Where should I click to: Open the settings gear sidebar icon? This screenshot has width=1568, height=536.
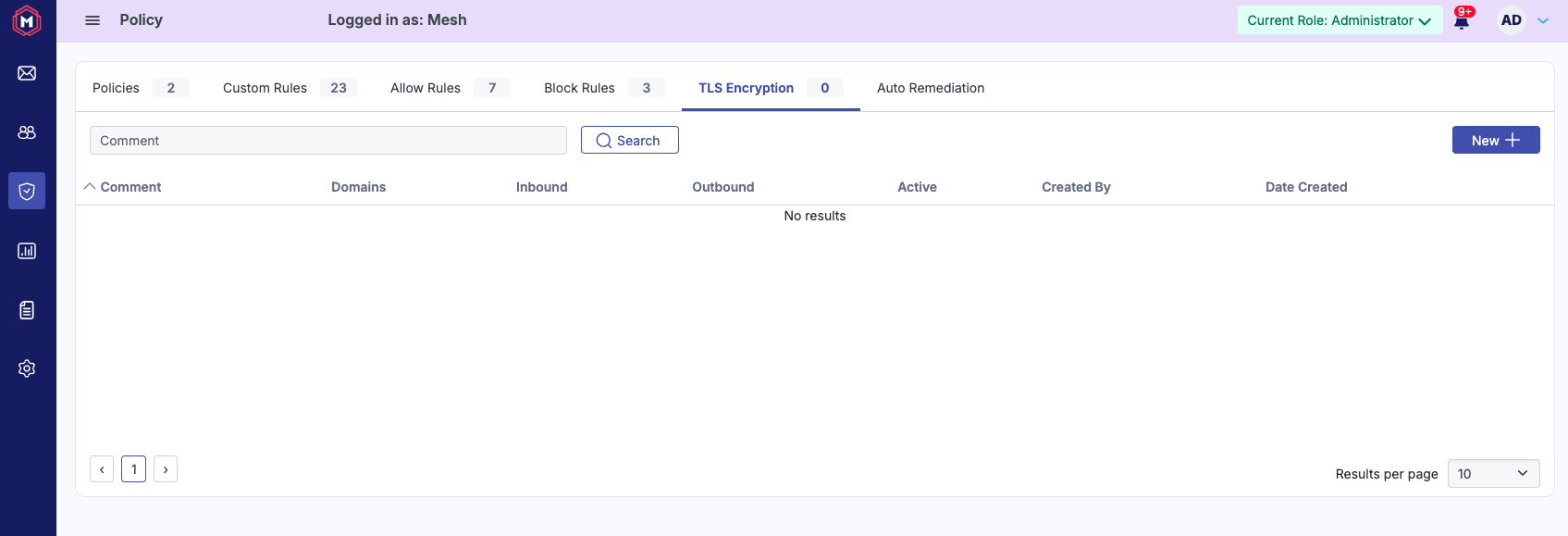[x=27, y=368]
